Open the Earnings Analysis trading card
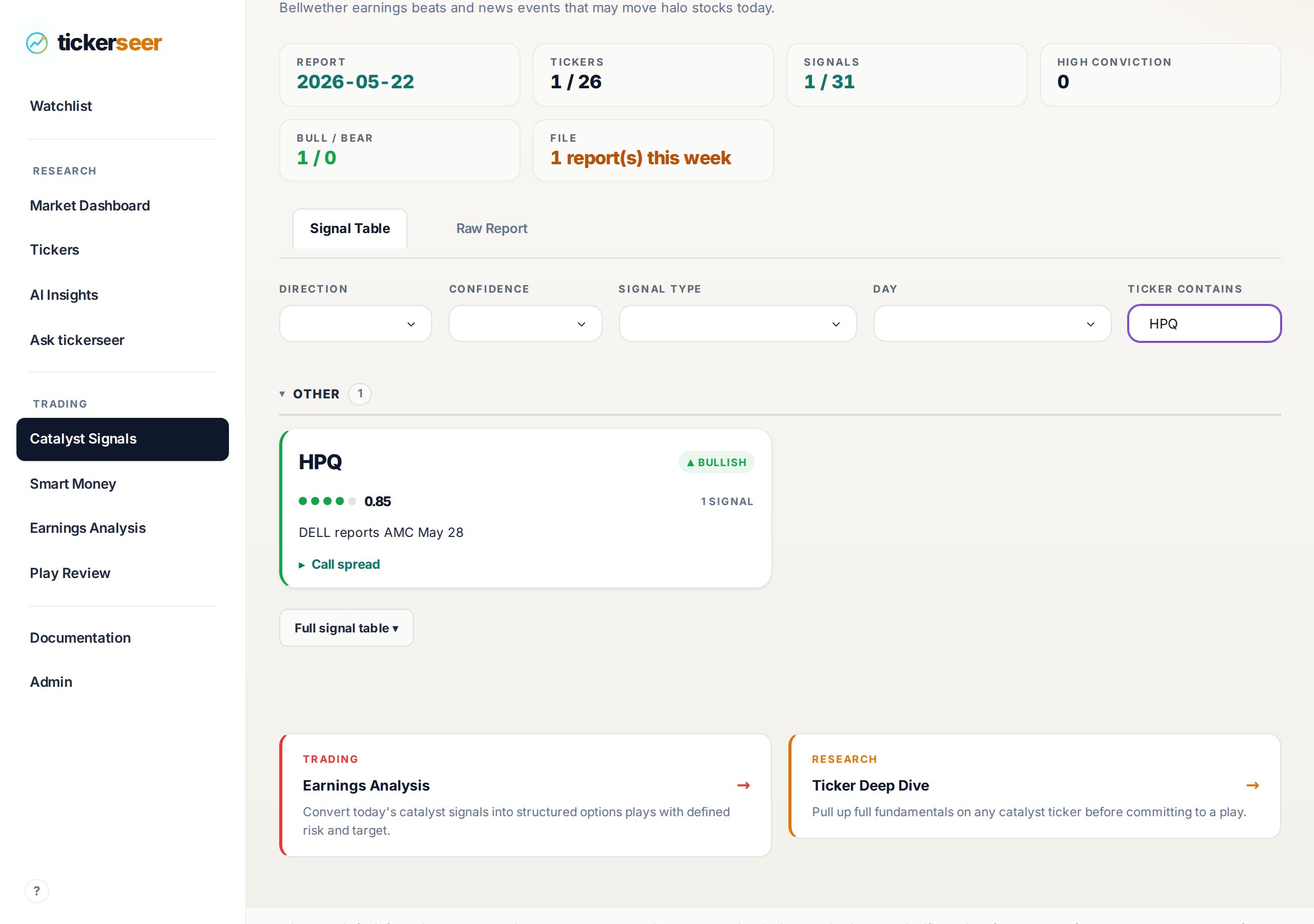The image size is (1314, 924). [x=526, y=795]
